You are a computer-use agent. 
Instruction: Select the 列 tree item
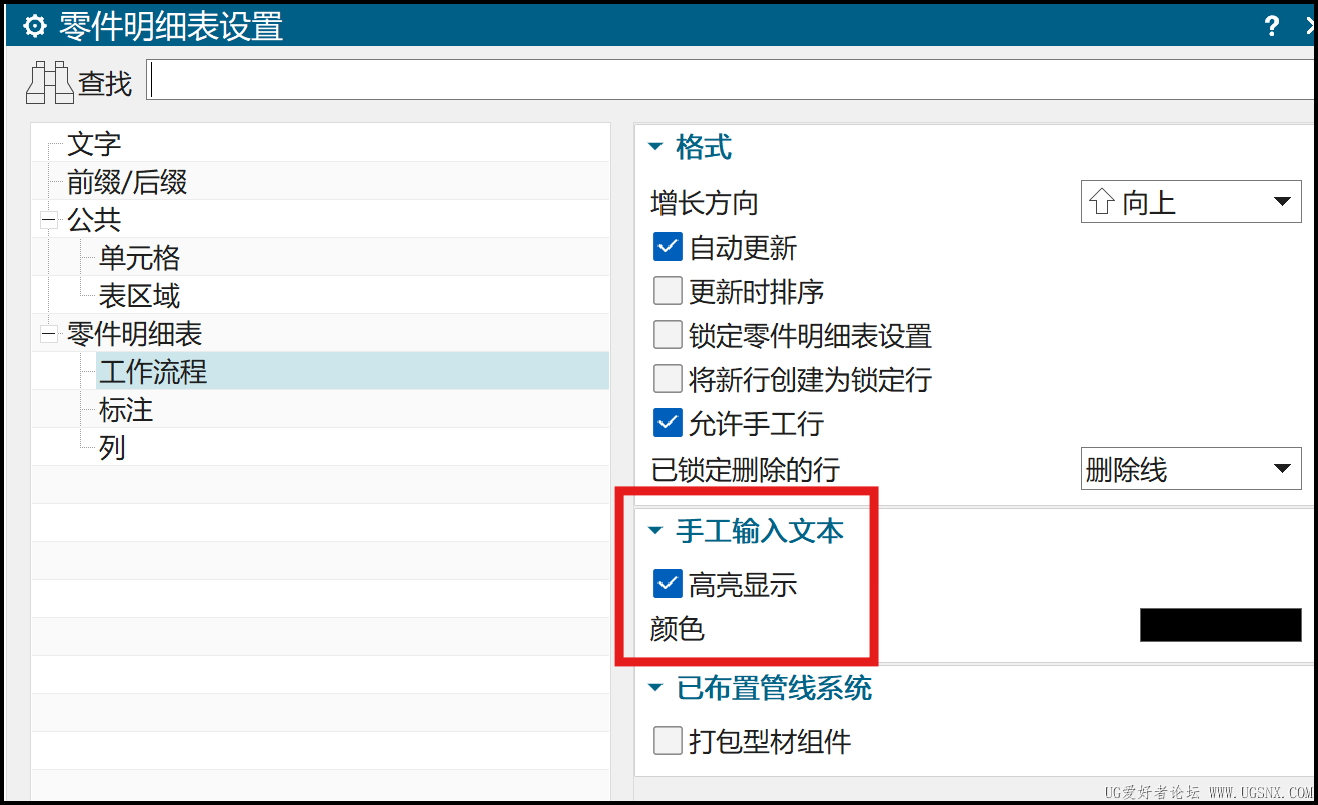(x=112, y=448)
